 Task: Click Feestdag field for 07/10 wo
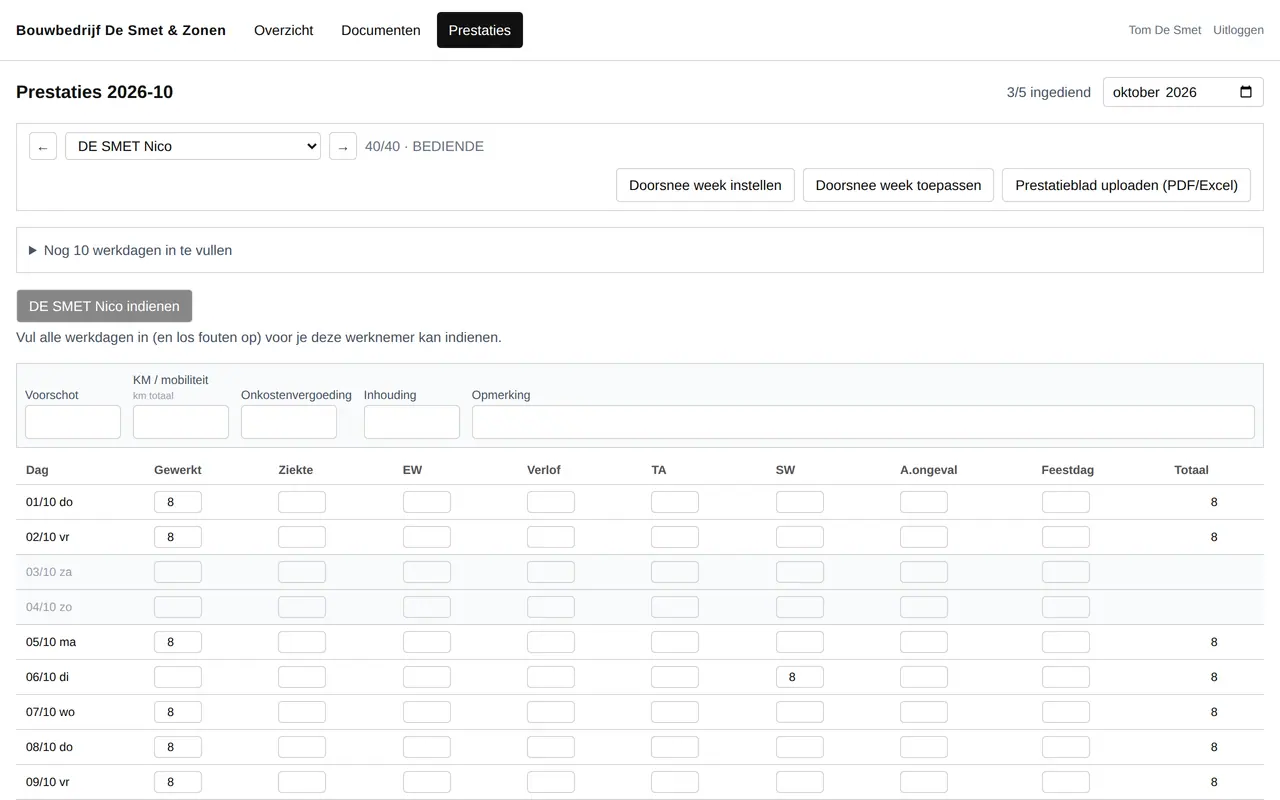coord(1066,712)
